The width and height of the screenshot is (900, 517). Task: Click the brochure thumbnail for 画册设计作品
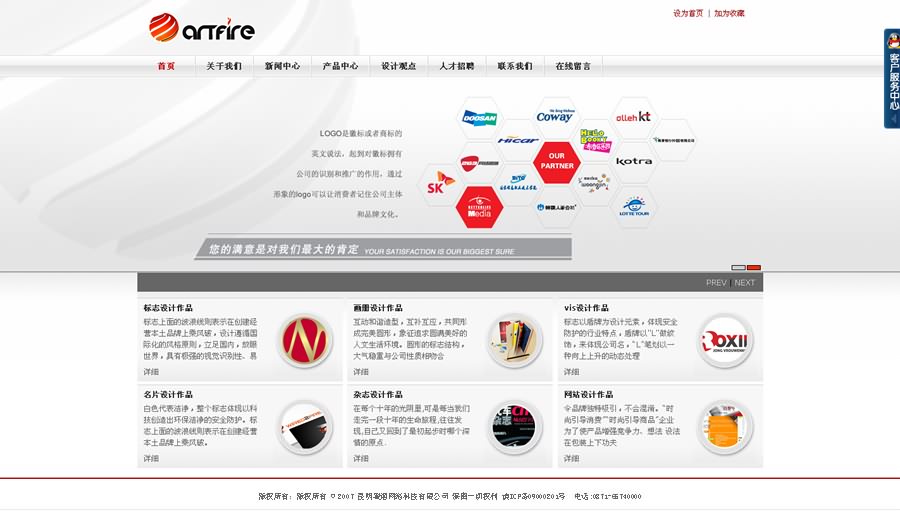coord(514,340)
